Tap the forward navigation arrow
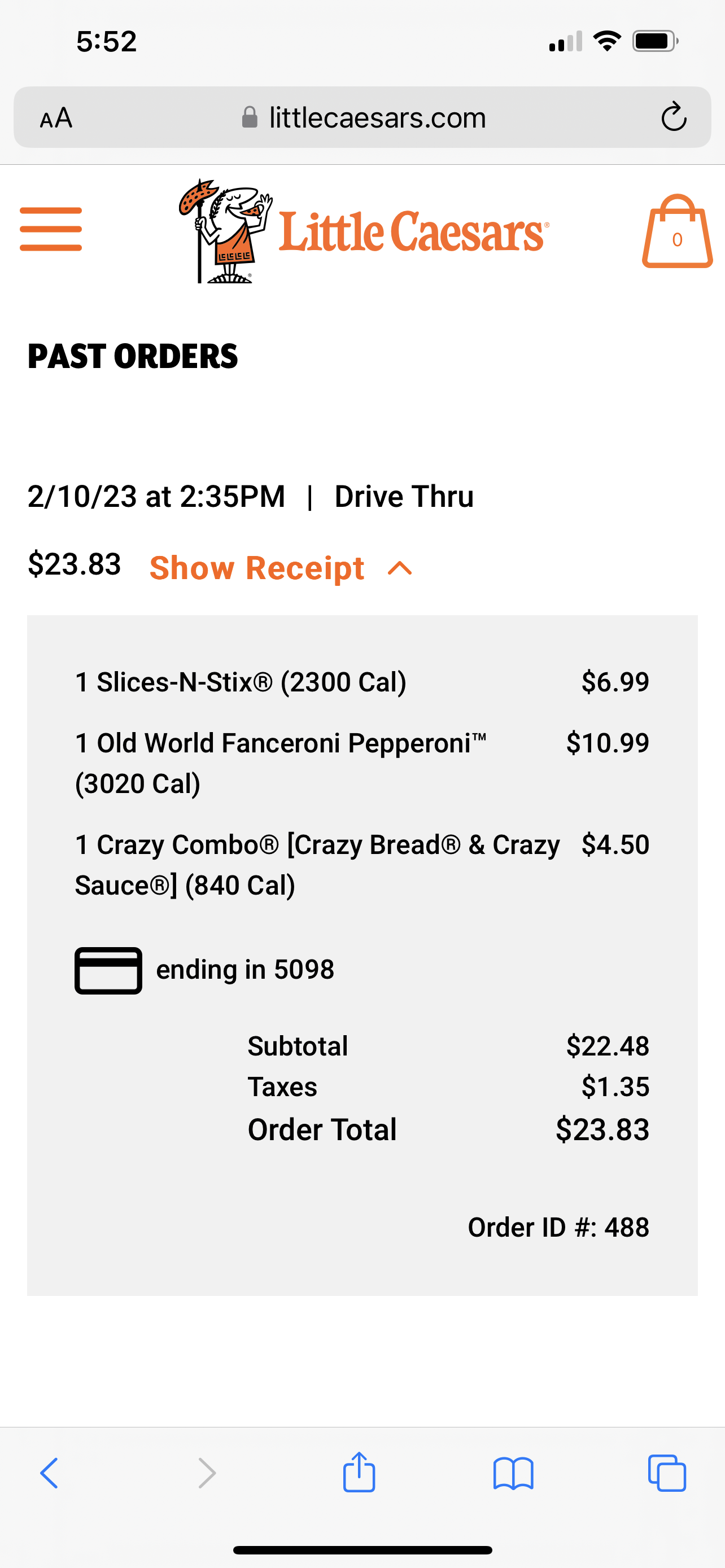 click(x=207, y=1473)
